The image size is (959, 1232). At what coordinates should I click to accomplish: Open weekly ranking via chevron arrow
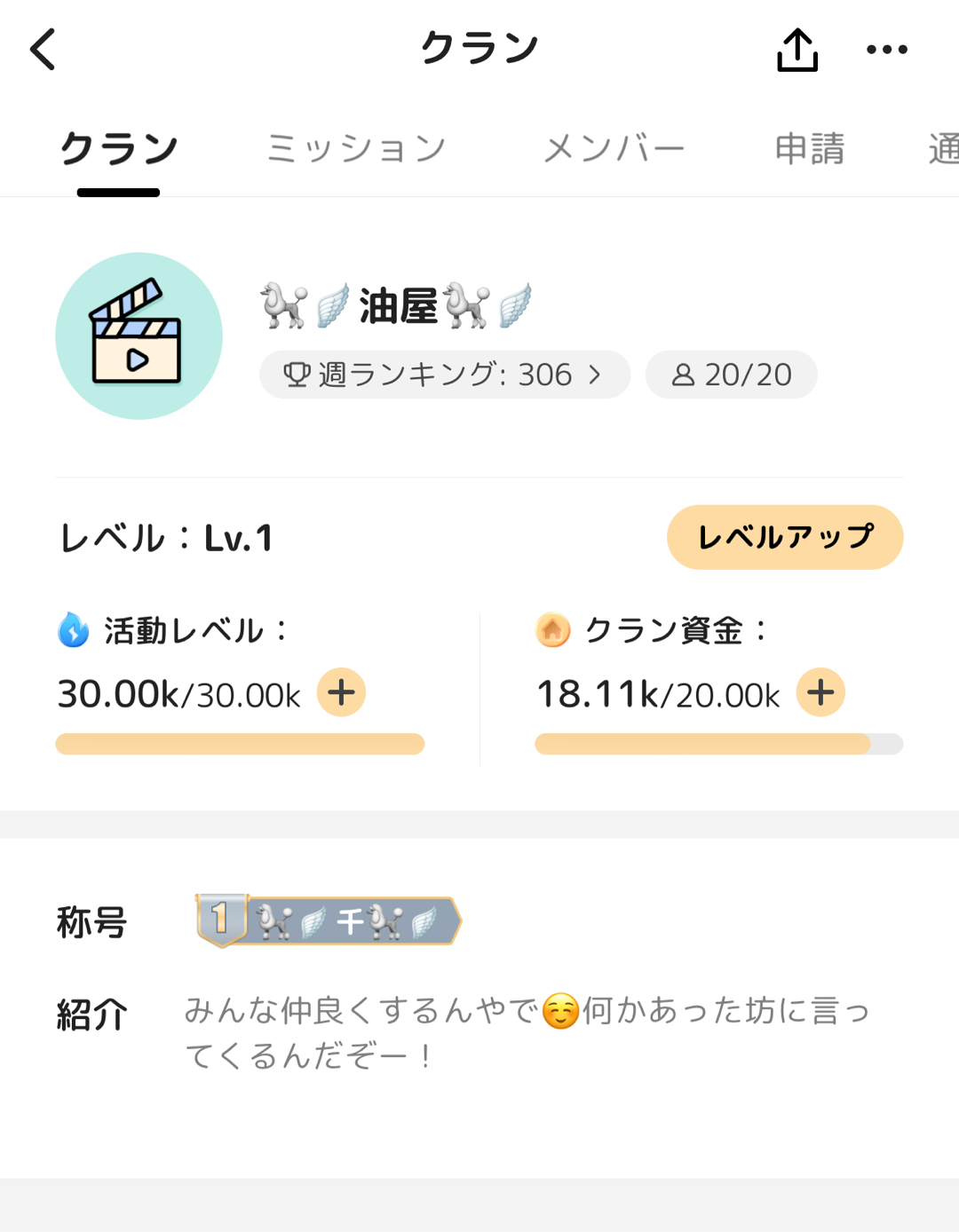click(596, 375)
